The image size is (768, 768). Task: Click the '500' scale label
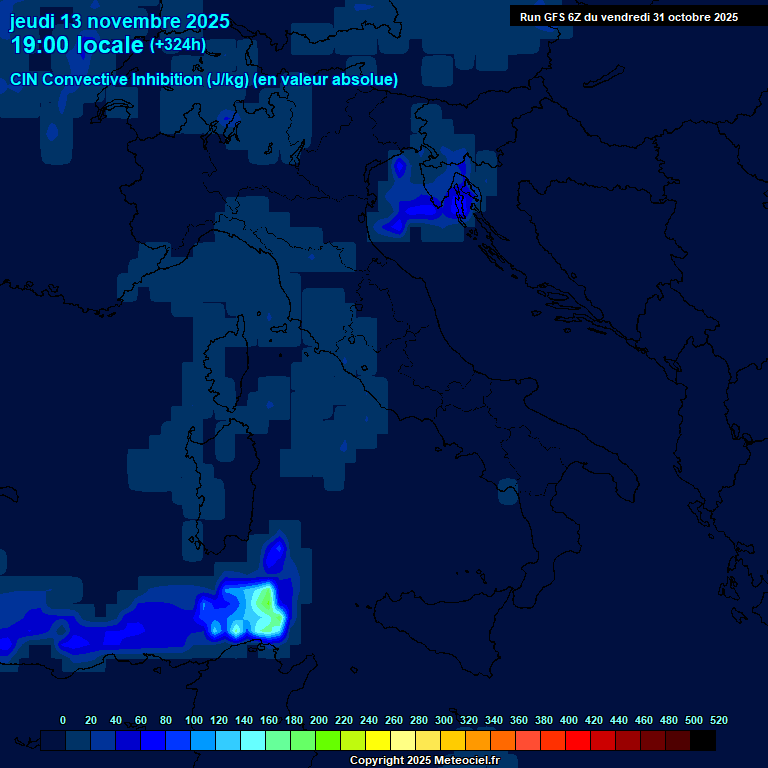click(x=694, y=720)
